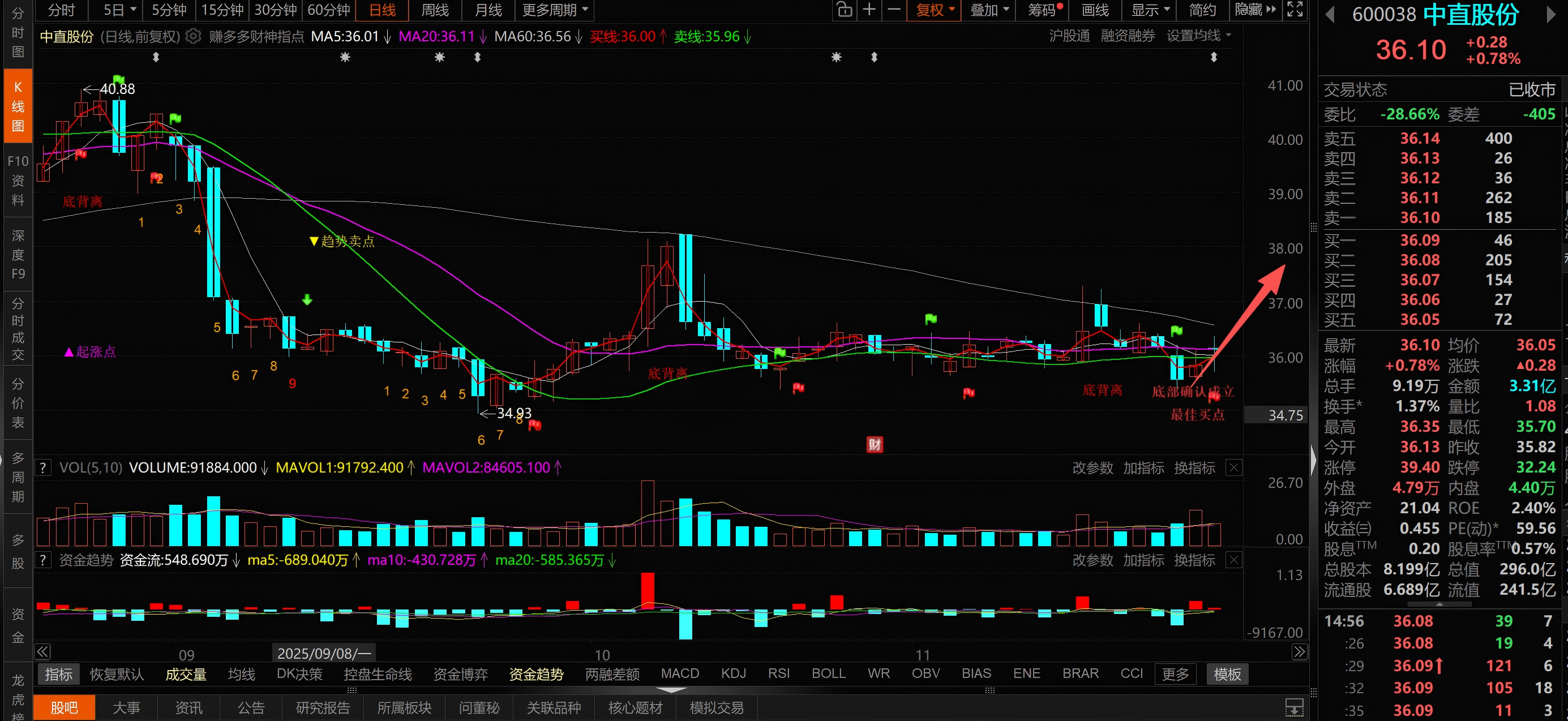This screenshot has height=721, width=1568.
Task: Click the red 财 marker icon
Action: tap(875, 445)
